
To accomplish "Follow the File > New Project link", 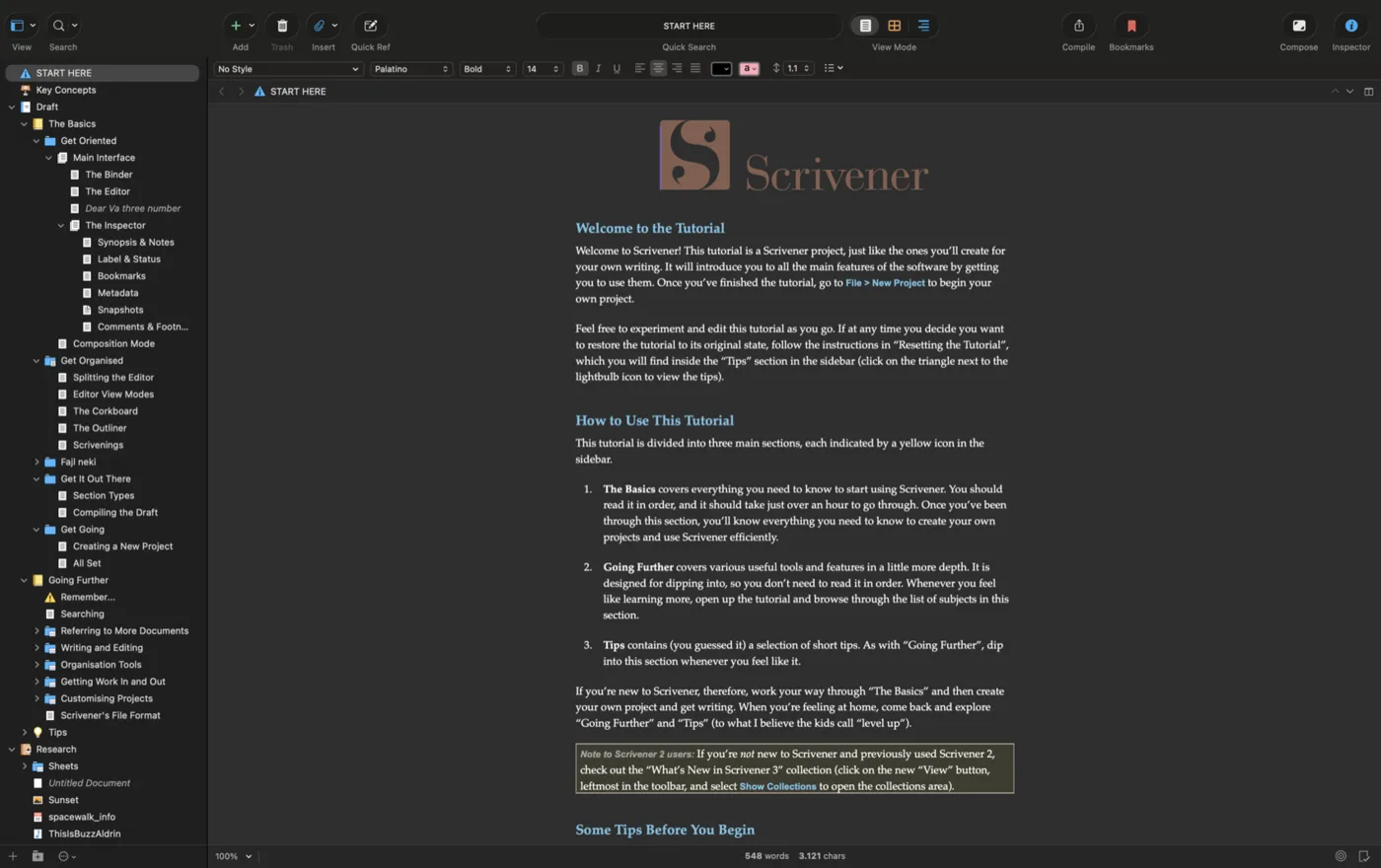I will click(885, 283).
